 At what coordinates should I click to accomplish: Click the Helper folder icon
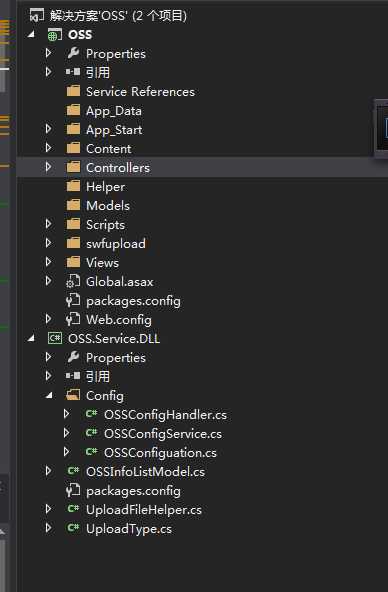point(73,186)
